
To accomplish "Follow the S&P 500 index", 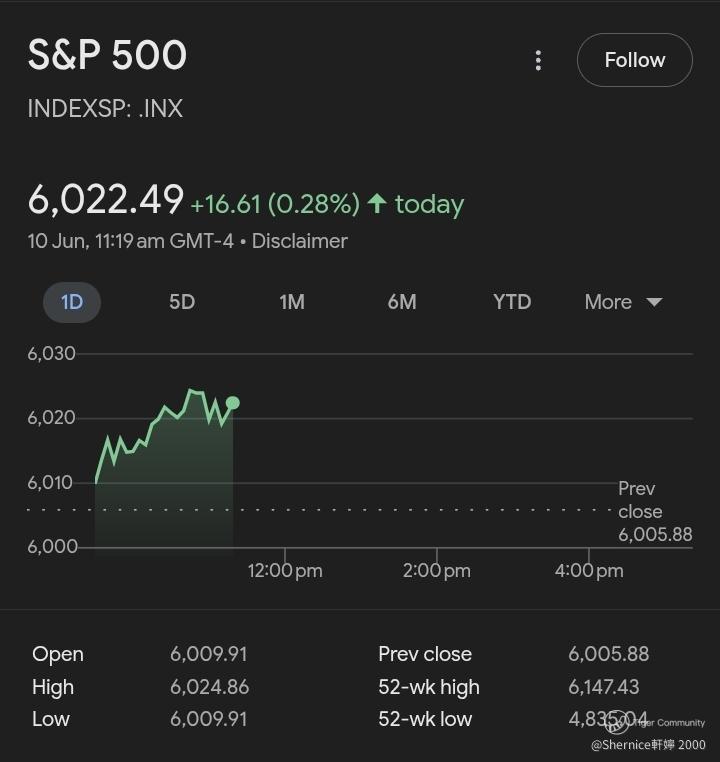I will pos(634,60).
